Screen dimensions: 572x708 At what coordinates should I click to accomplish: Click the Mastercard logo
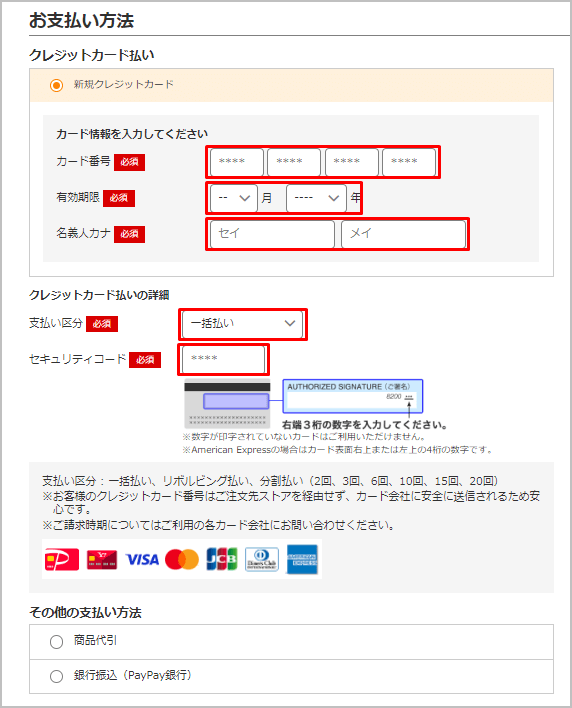click(x=182, y=559)
